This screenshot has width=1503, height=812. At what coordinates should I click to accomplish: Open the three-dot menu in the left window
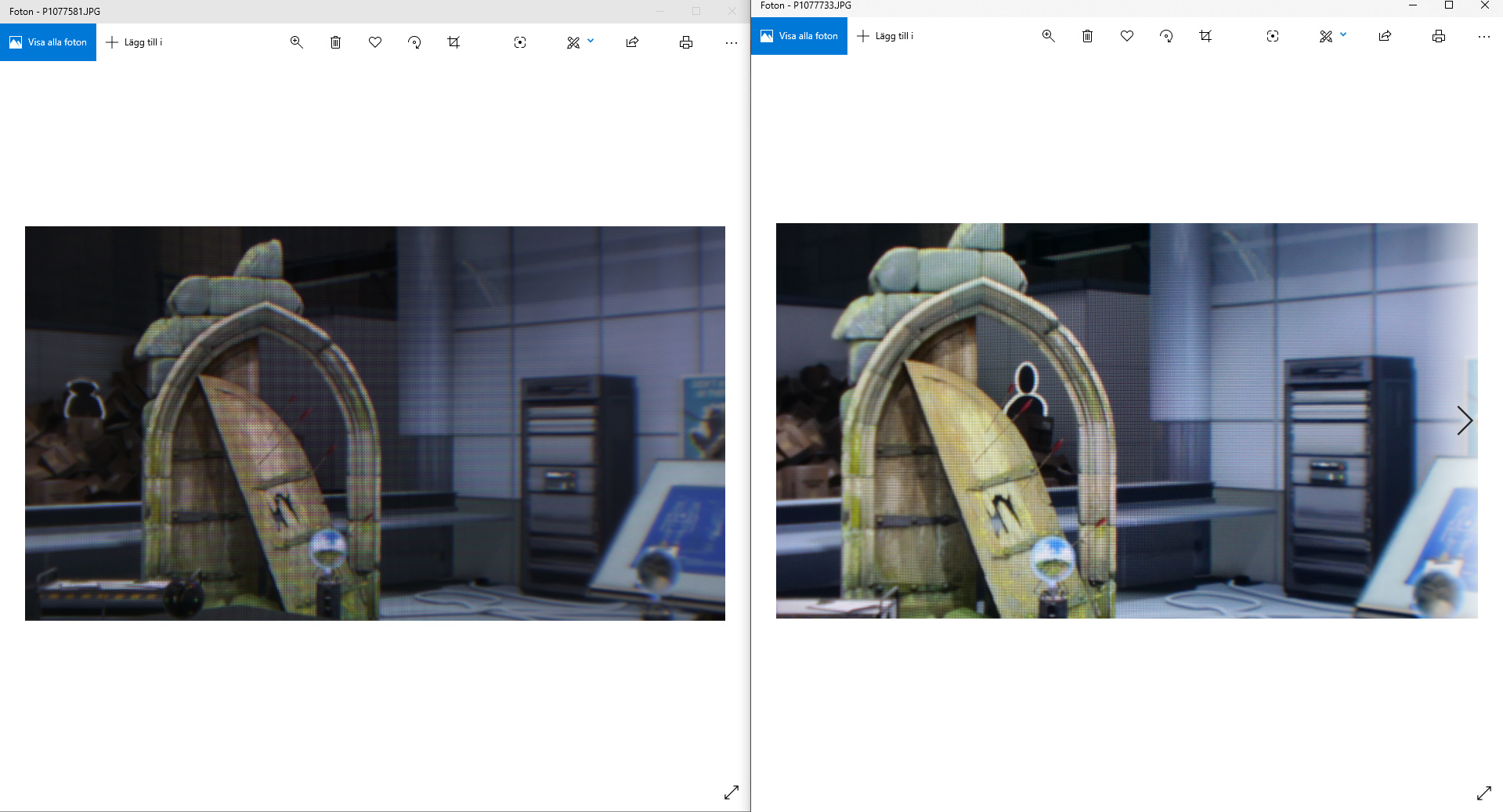coord(731,42)
